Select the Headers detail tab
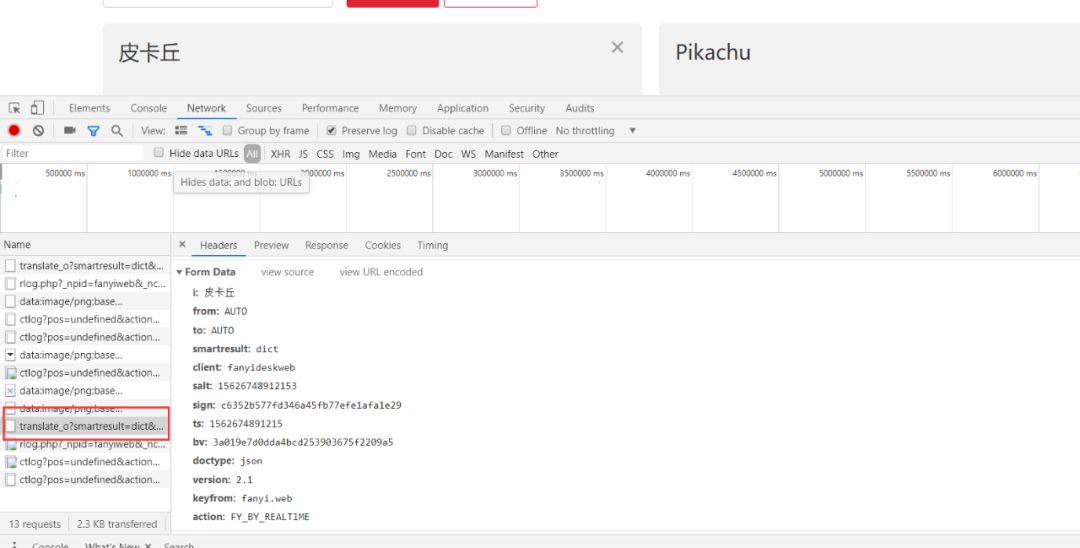Screen dimensions: 1080x548 [218, 245]
